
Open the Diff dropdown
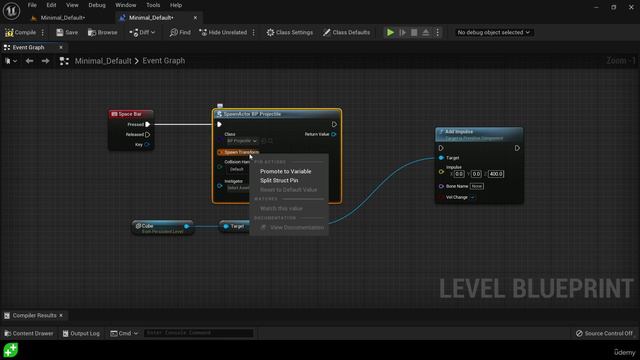click(x=142, y=32)
